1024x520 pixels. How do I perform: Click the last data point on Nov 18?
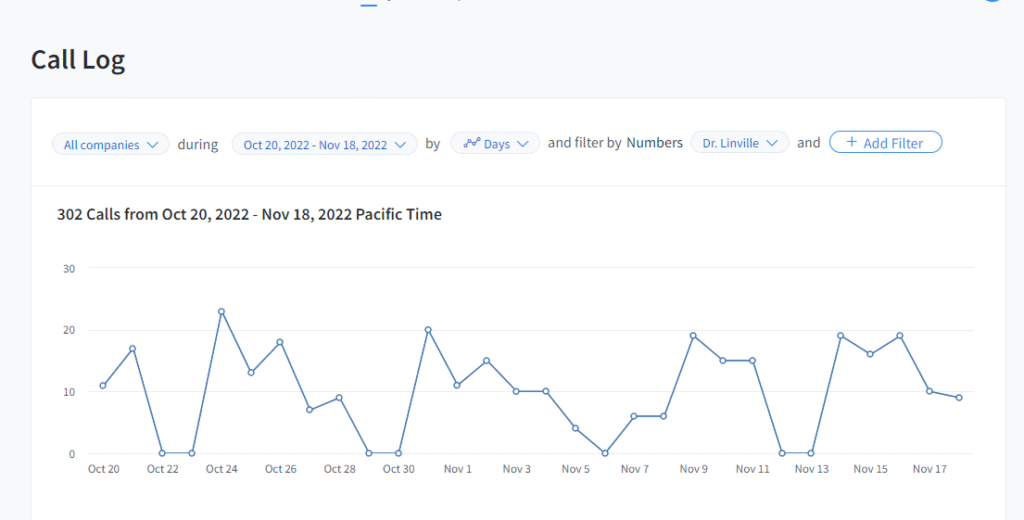(959, 398)
